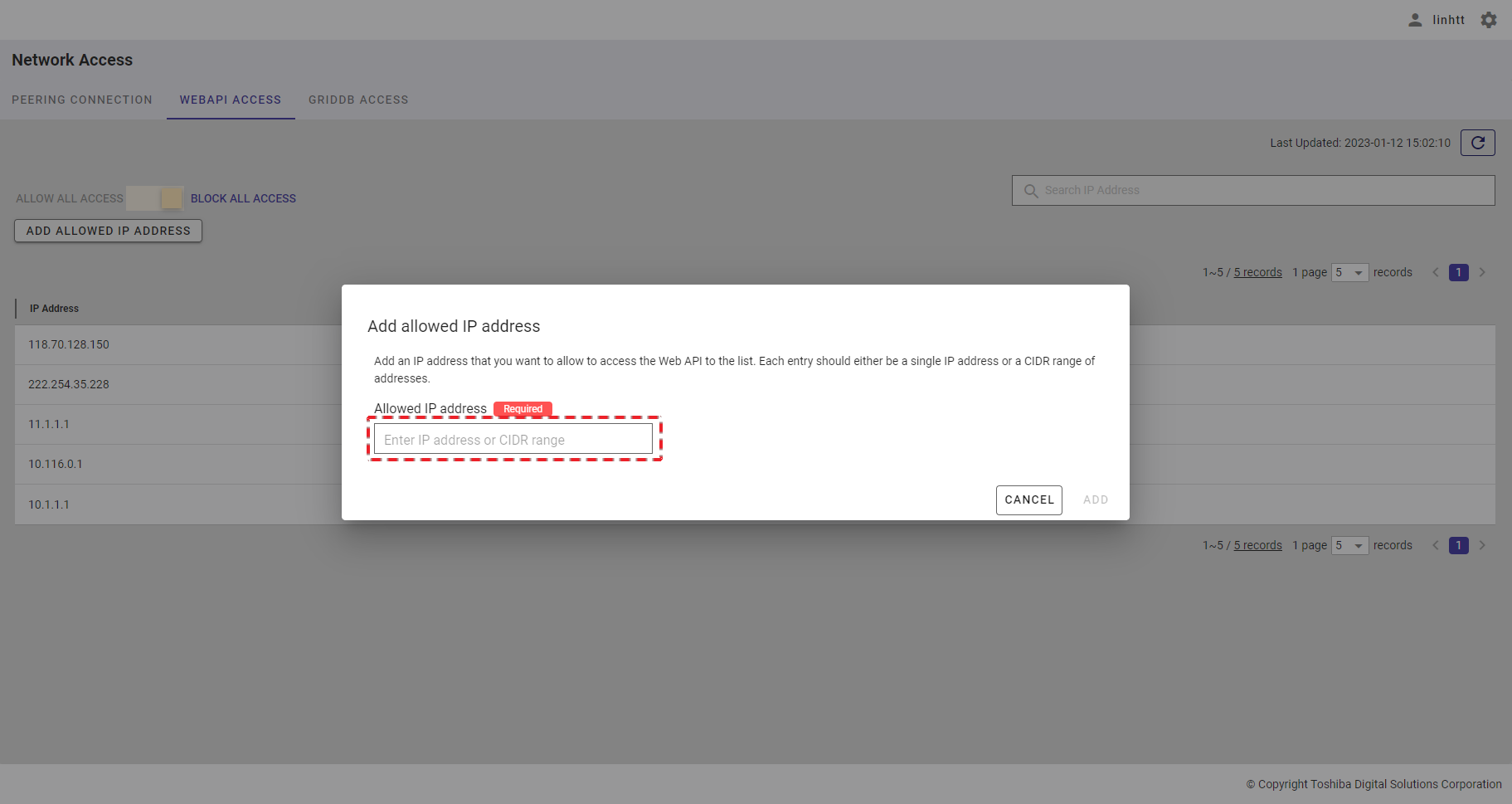Click the Add Allowed IP Address button
The height and width of the screenshot is (804, 1512).
click(x=108, y=231)
